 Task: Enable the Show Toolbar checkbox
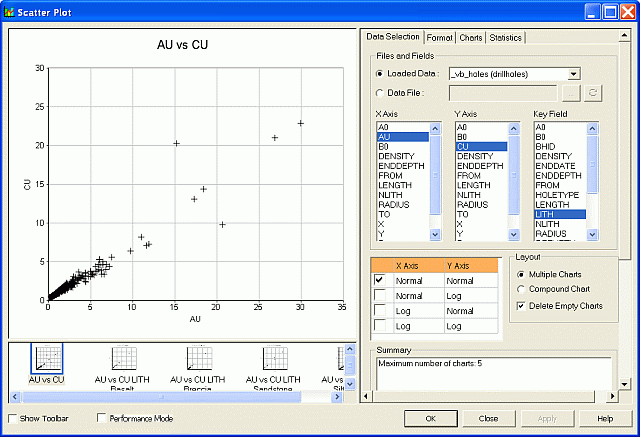[x=14, y=418]
